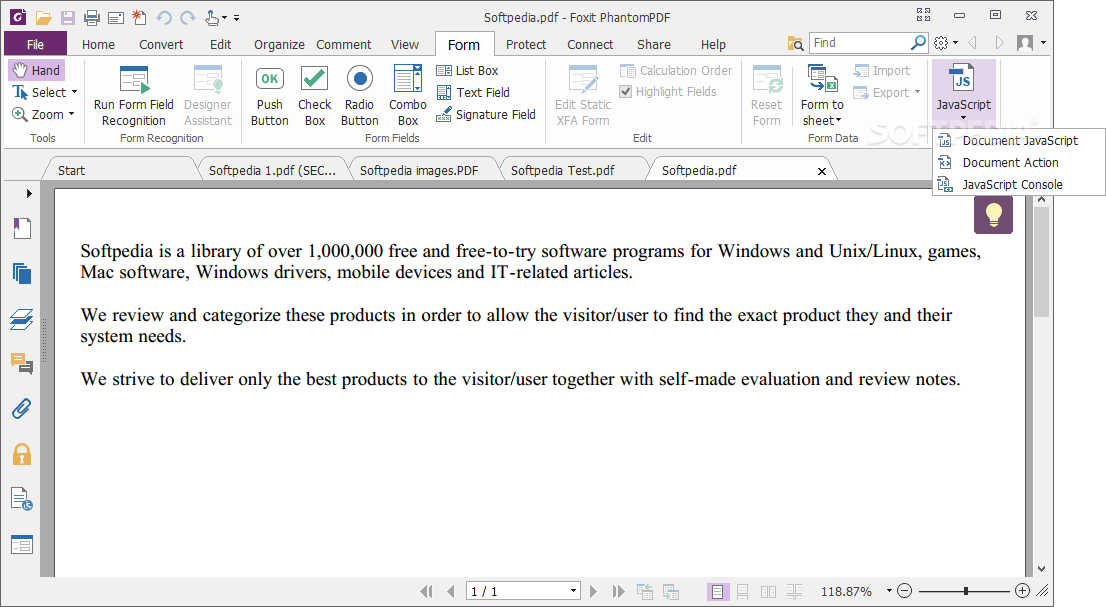
Task: Create a new PDF from blank page icon
Action: click(140, 17)
